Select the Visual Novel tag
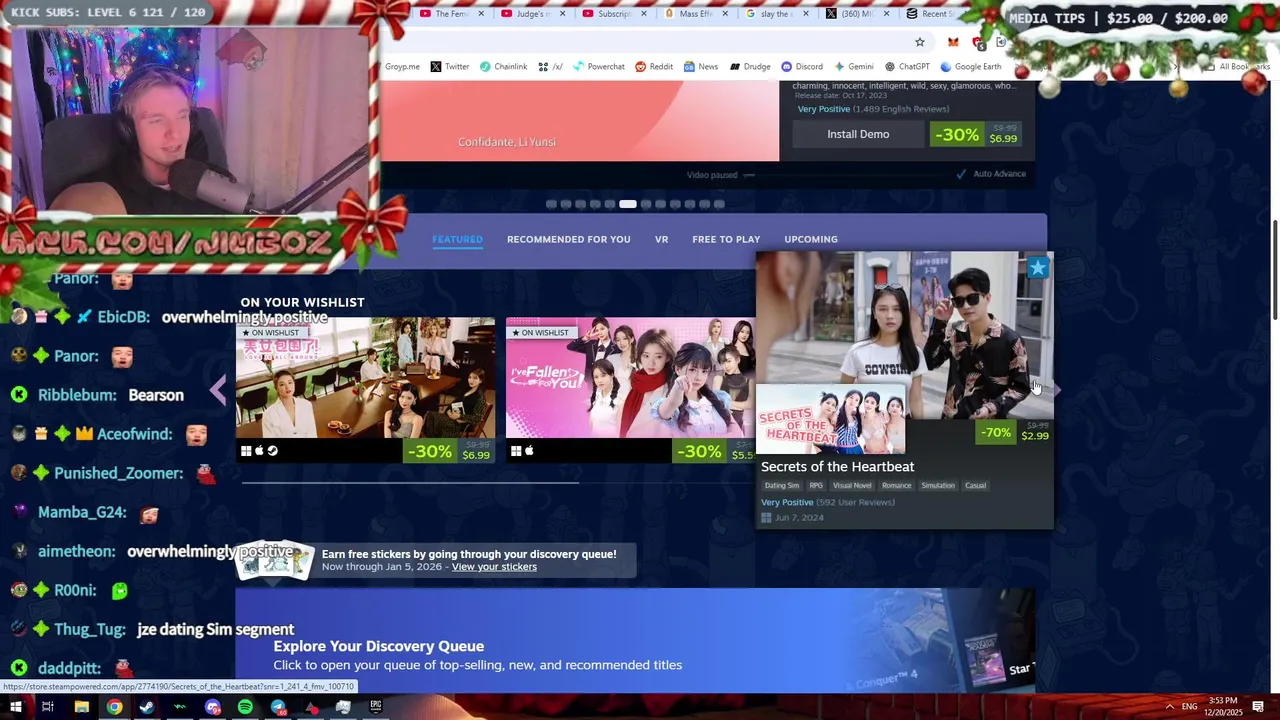The height and width of the screenshot is (720, 1280). pyautogui.click(x=852, y=486)
